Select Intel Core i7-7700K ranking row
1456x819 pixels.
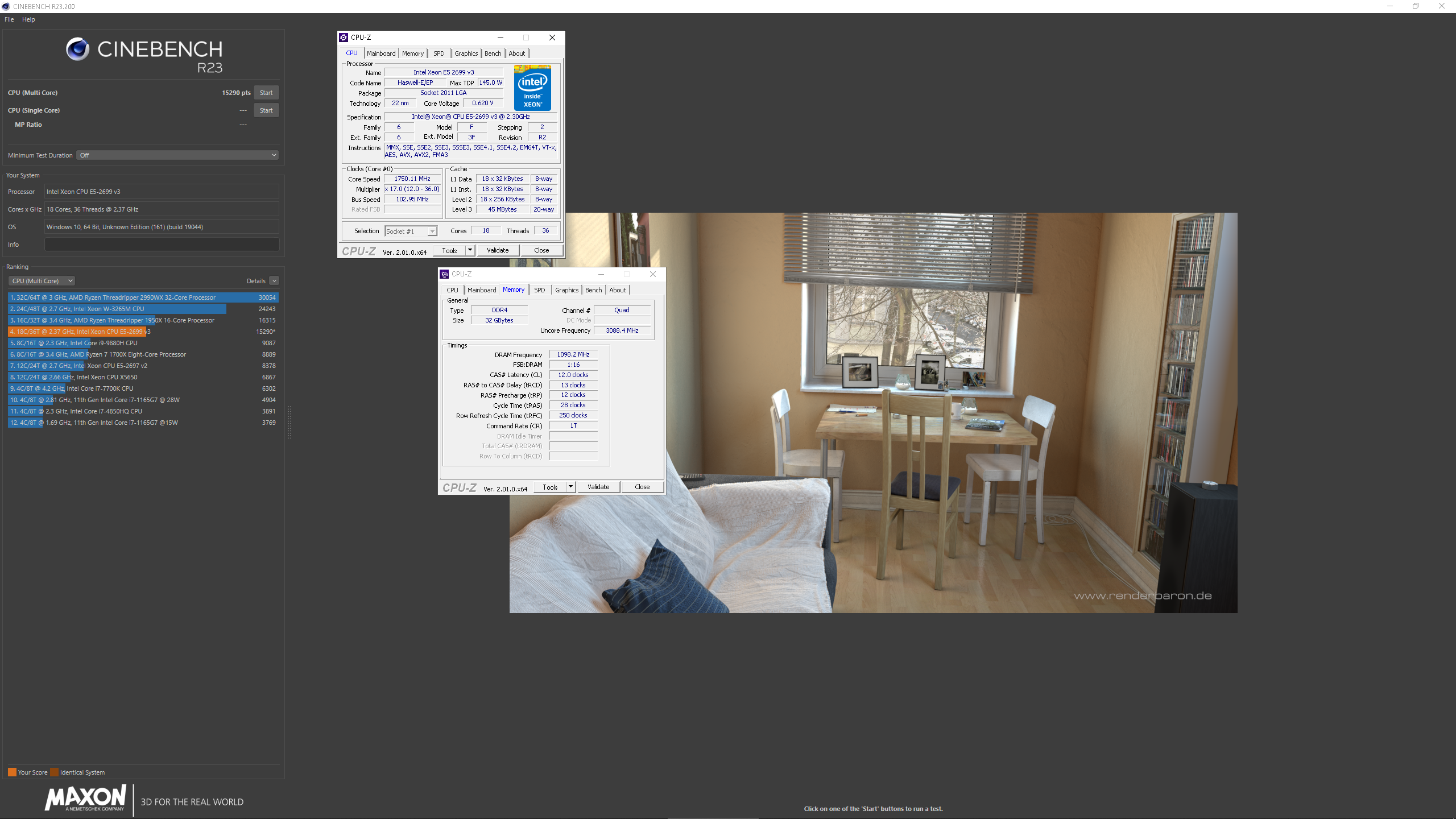[143, 388]
